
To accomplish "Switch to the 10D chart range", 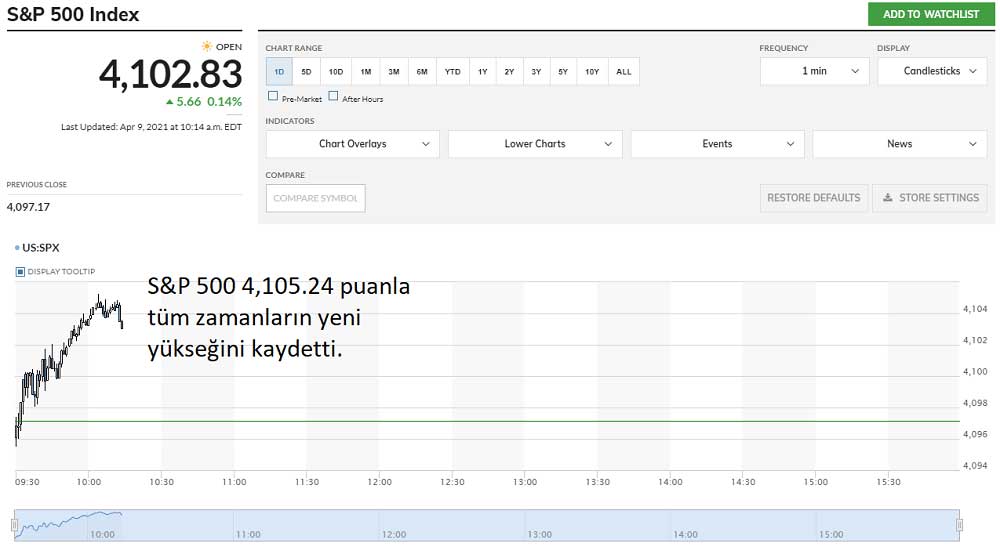I will [335, 71].
